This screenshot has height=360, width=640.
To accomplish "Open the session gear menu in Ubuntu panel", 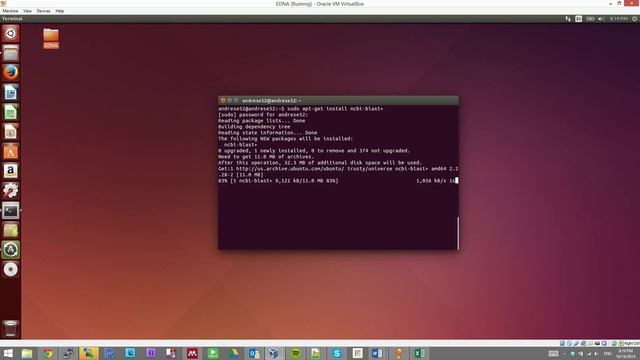I will tap(635, 19).
